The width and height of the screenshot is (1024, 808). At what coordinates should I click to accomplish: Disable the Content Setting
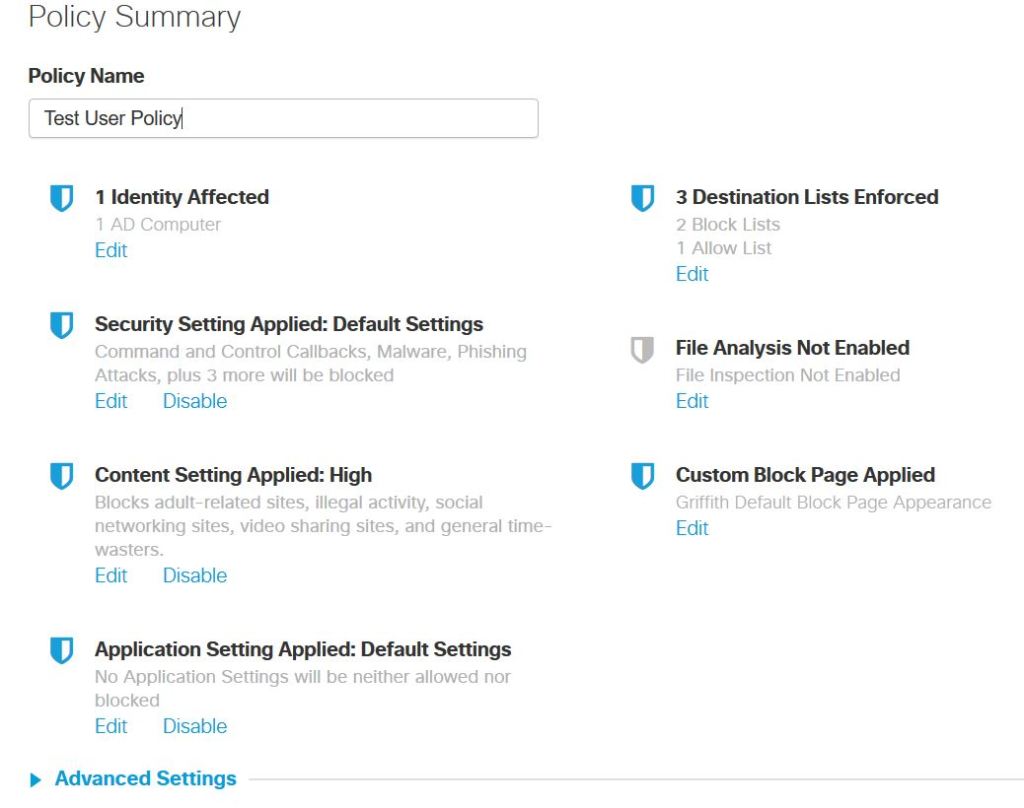click(195, 575)
